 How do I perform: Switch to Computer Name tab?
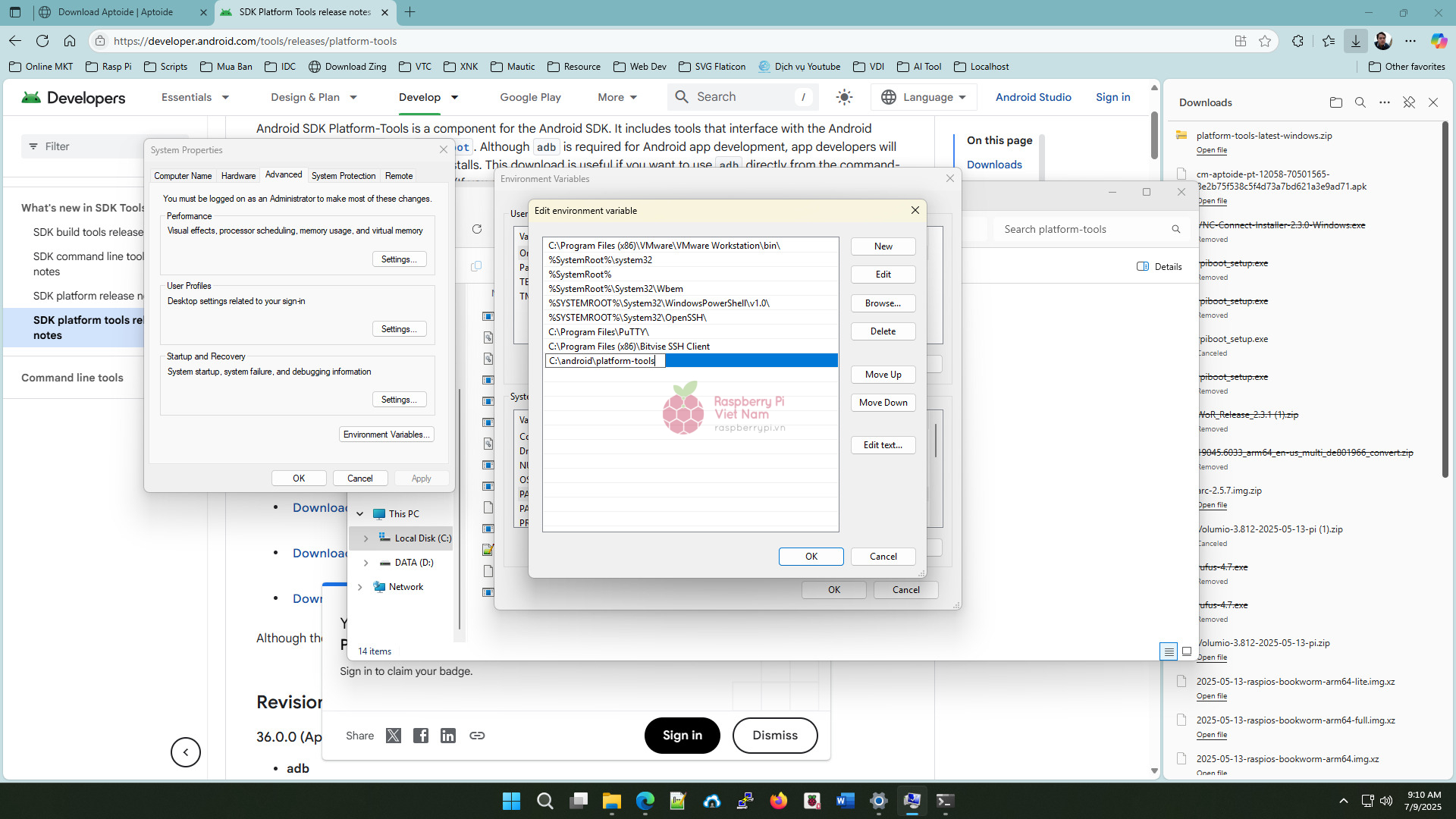(x=183, y=176)
